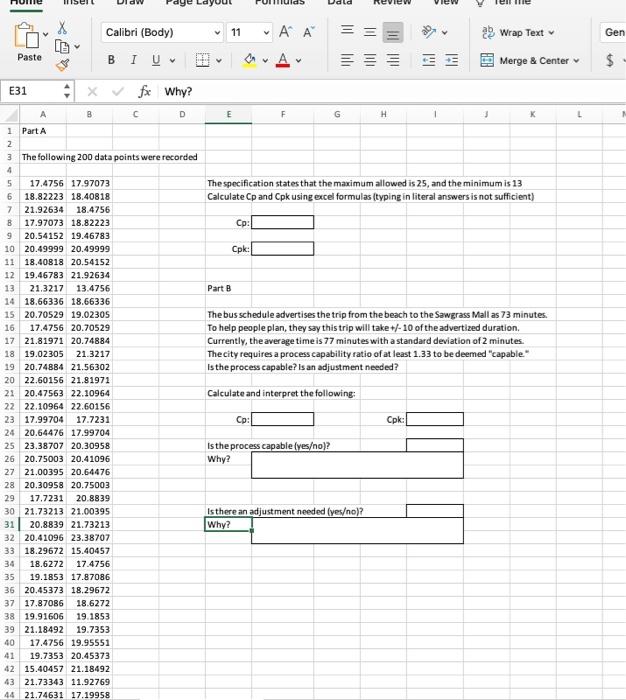626x700 pixels.
Task: Open borders dropdown arrow
Action: click(219, 60)
